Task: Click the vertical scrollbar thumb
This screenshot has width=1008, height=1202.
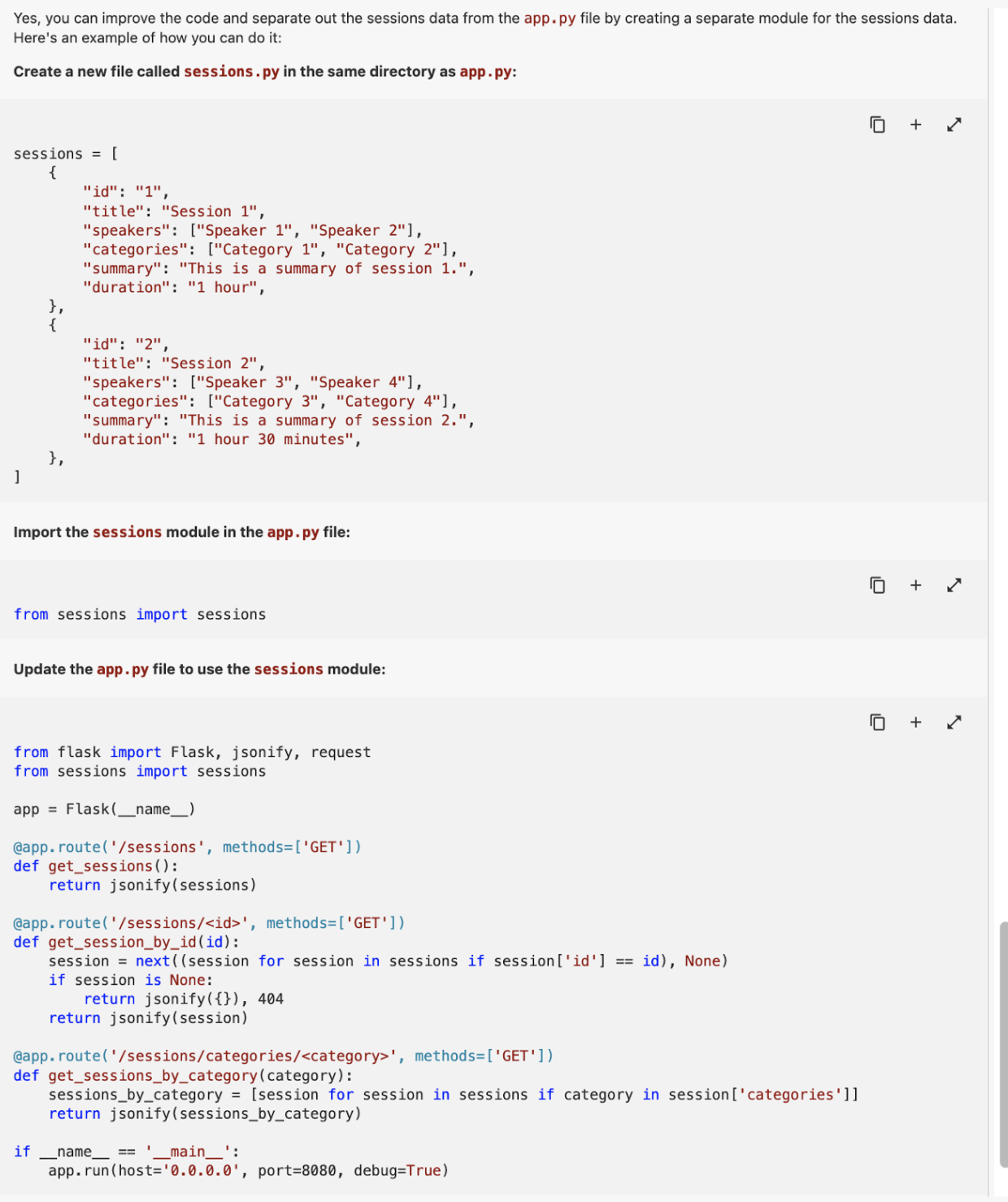Action: (x=1003, y=1041)
